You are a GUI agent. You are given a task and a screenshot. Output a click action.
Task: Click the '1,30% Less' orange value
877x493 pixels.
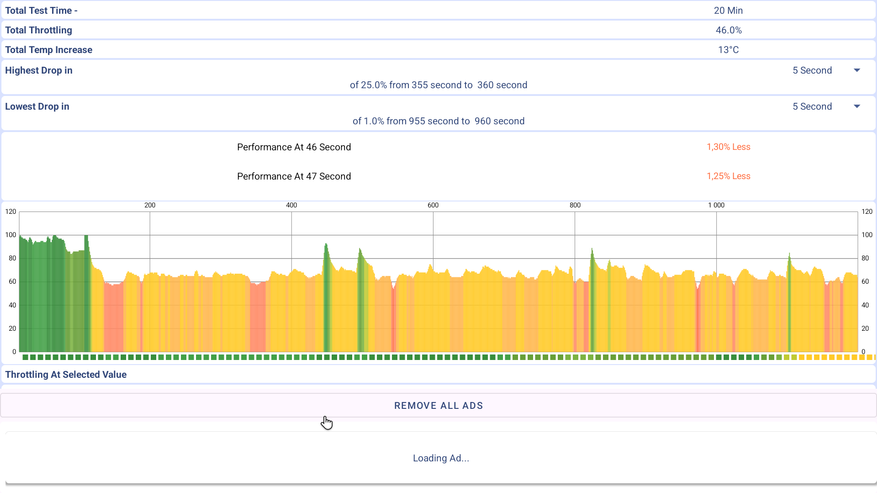pyautogui.click(x=728, y=147)
